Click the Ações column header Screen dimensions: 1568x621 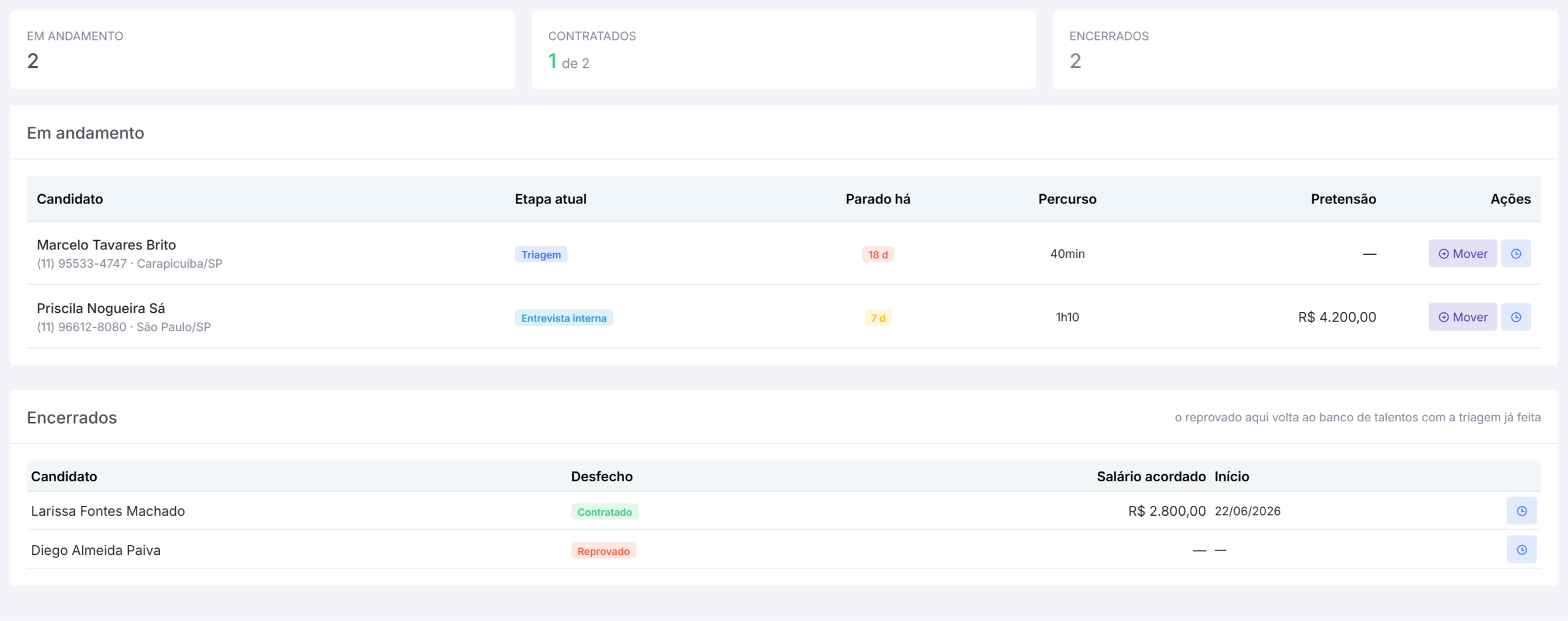[1510, 199]
